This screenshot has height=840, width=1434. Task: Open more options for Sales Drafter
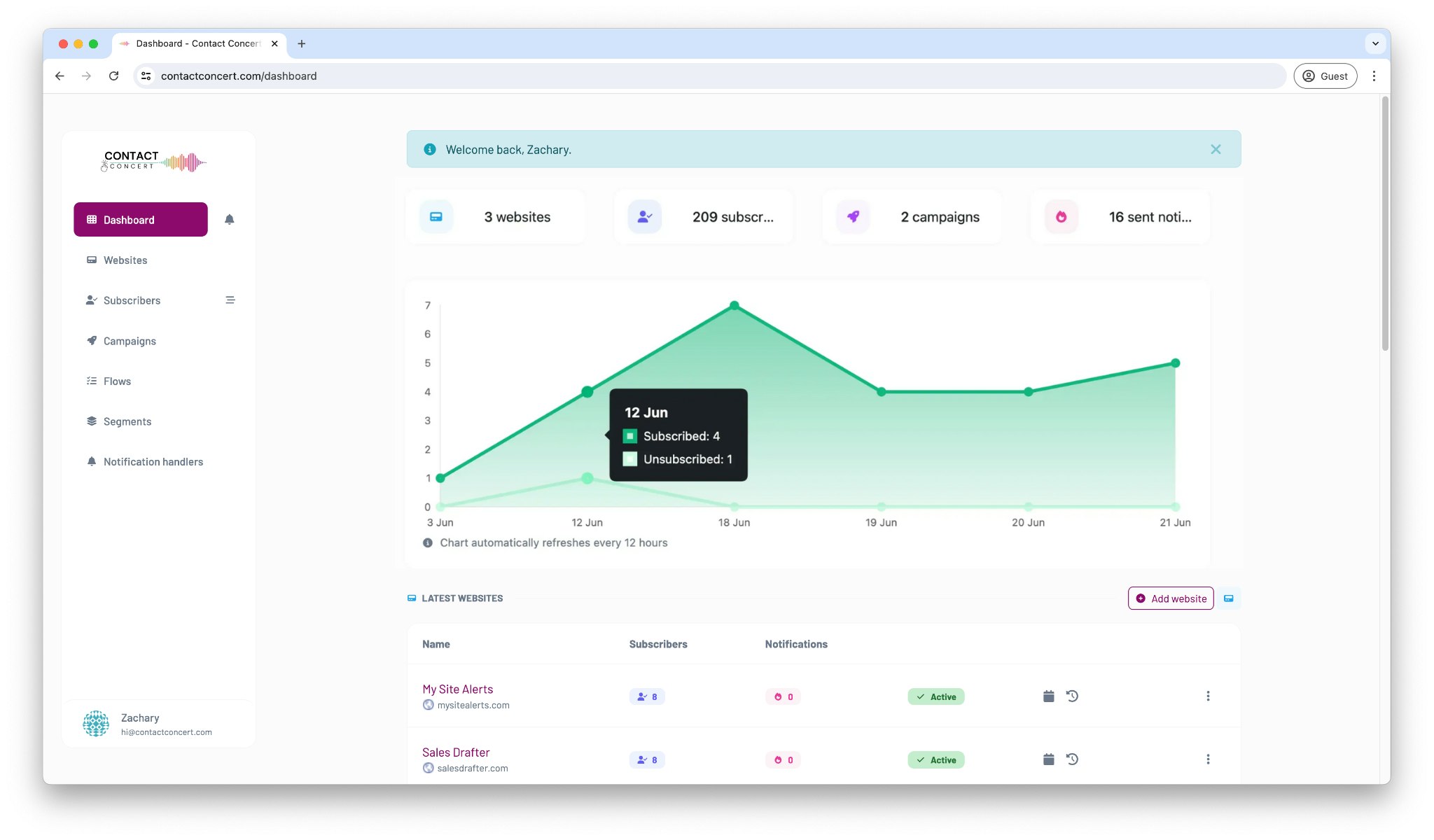tap(1208, 759)
